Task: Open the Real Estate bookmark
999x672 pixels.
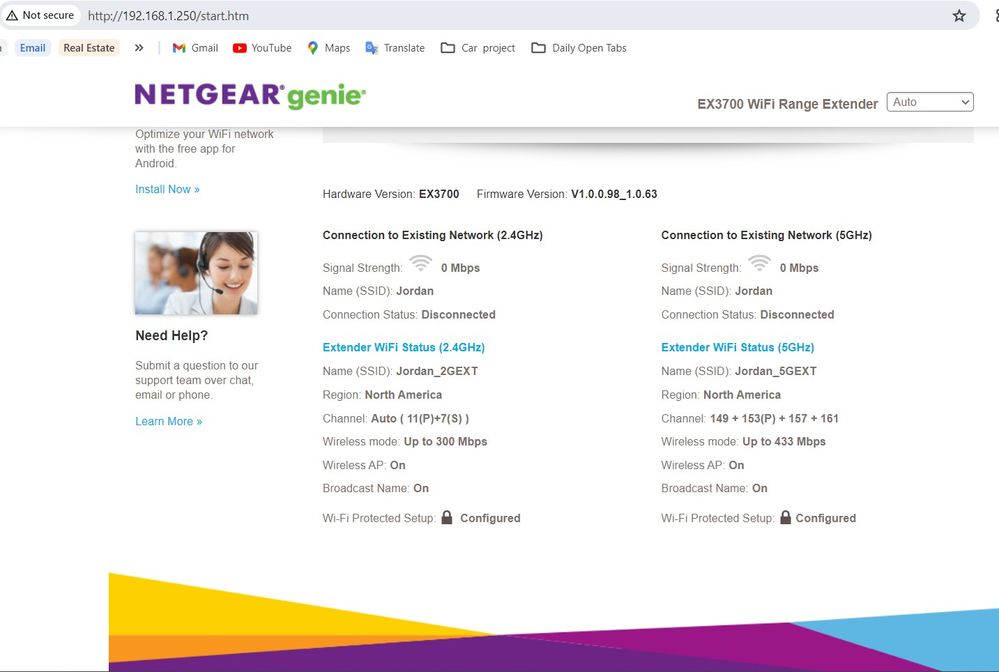Action: point(89,48)
